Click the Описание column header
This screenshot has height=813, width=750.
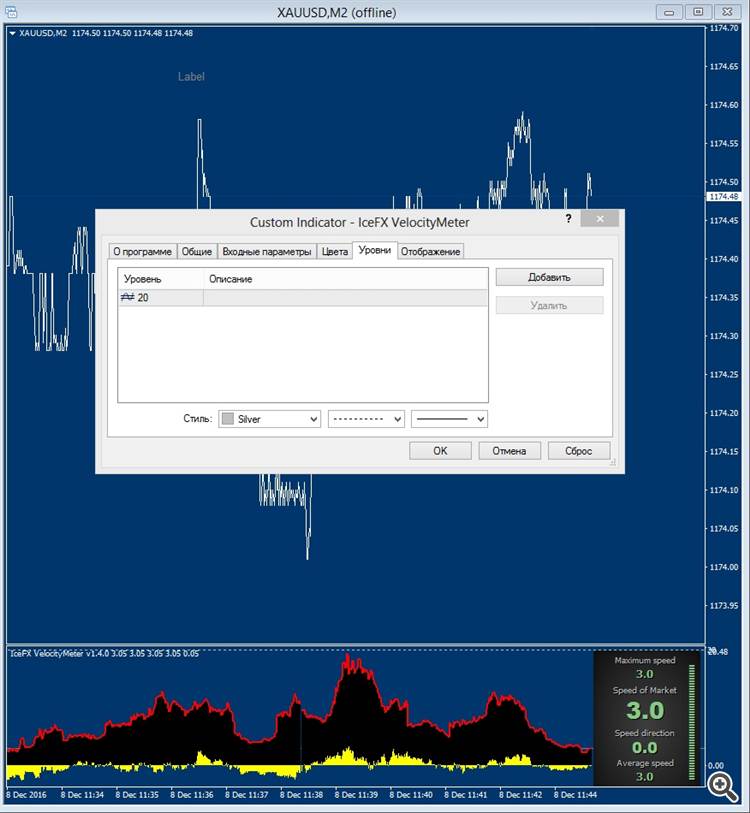pyautogui.click(x=345, y=279)
